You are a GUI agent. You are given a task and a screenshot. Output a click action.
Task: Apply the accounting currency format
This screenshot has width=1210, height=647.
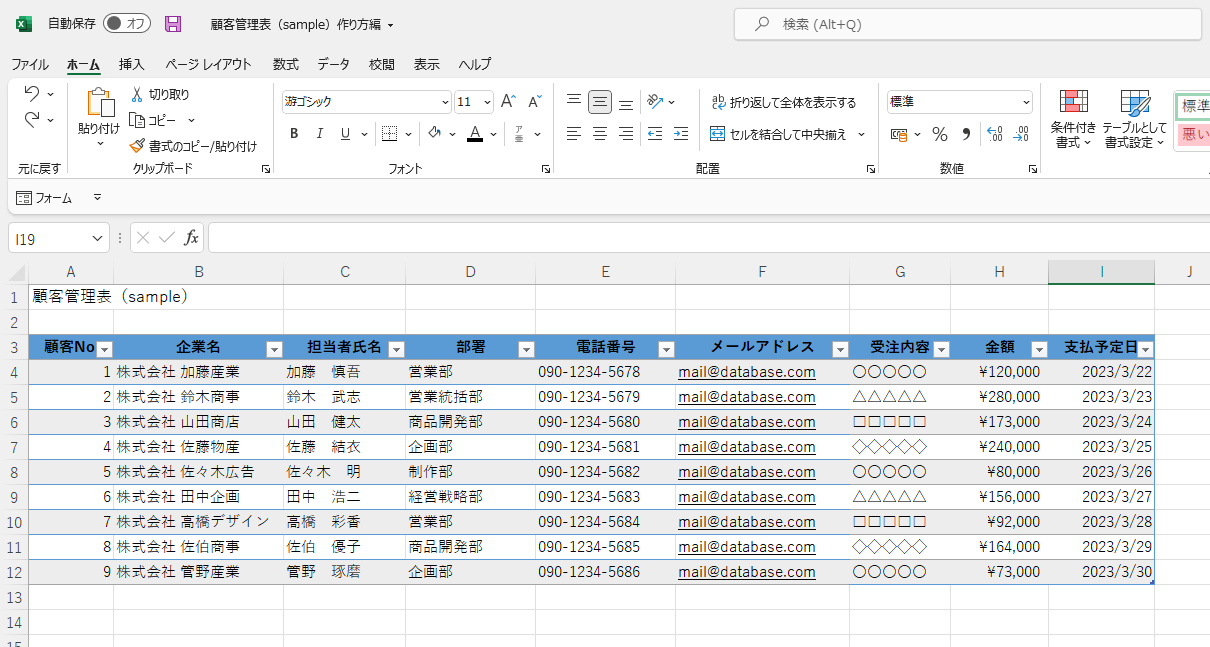[898, 134]
